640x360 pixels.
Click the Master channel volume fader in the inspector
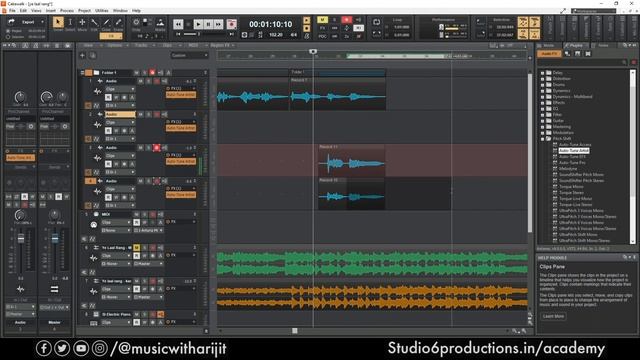(x=55, y=239)
